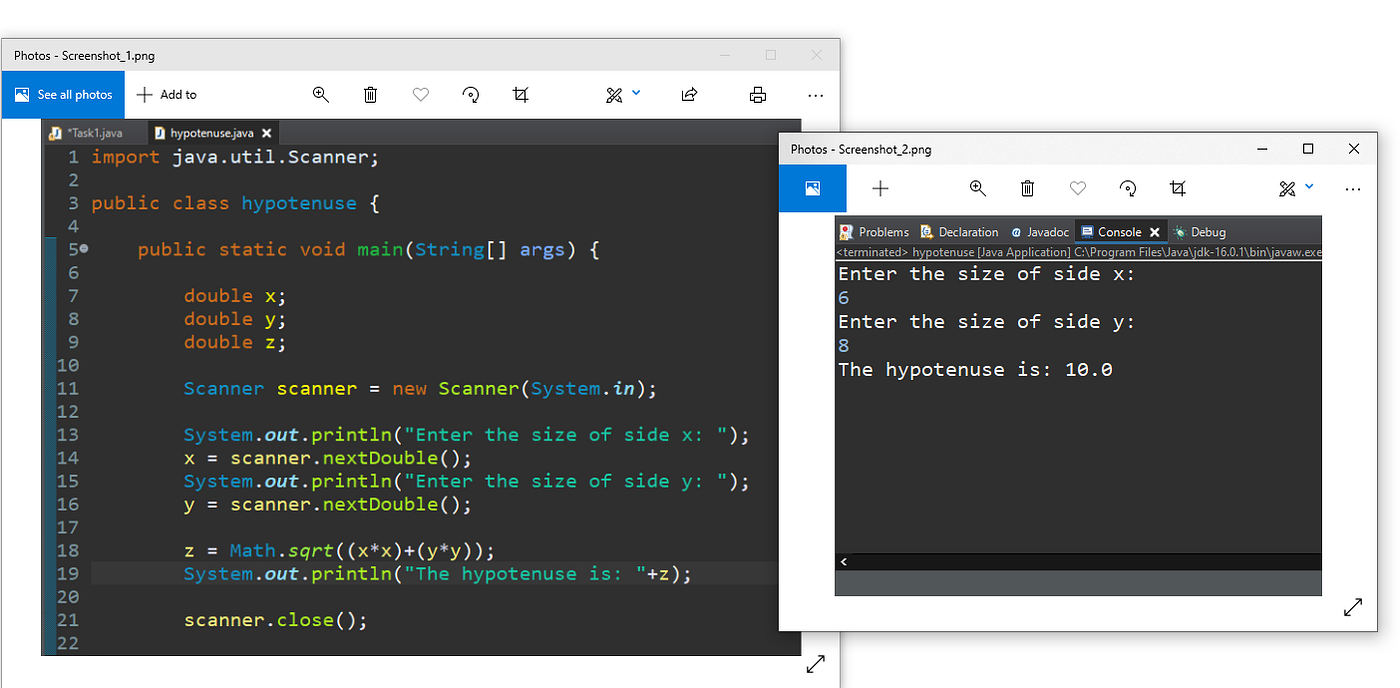Screen dimensions: 1400x688
Task: Rotate icon in Screenshot_2 Photos window
Action: 1128,189
